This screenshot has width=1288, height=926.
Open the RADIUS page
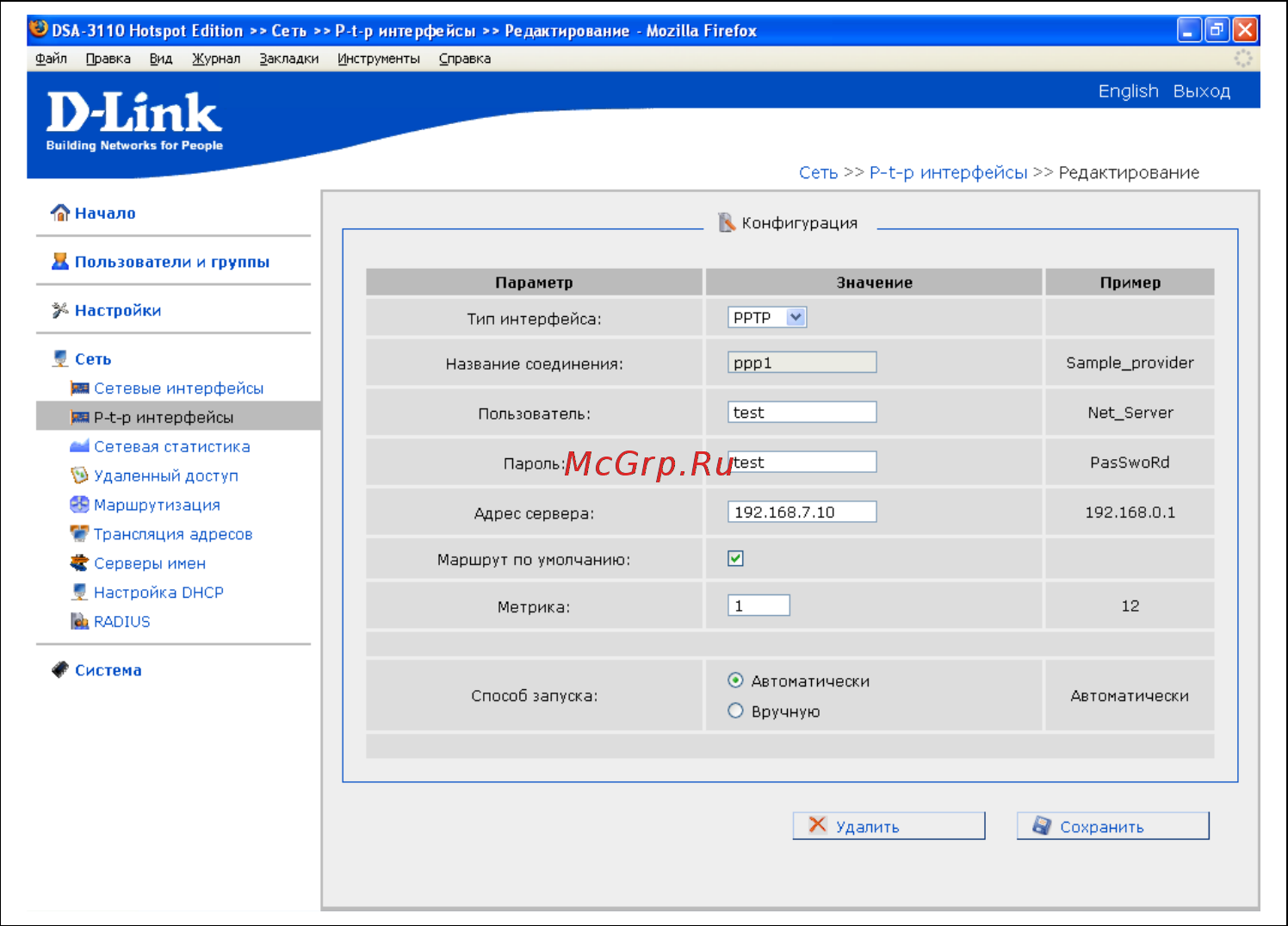(122, 621)
